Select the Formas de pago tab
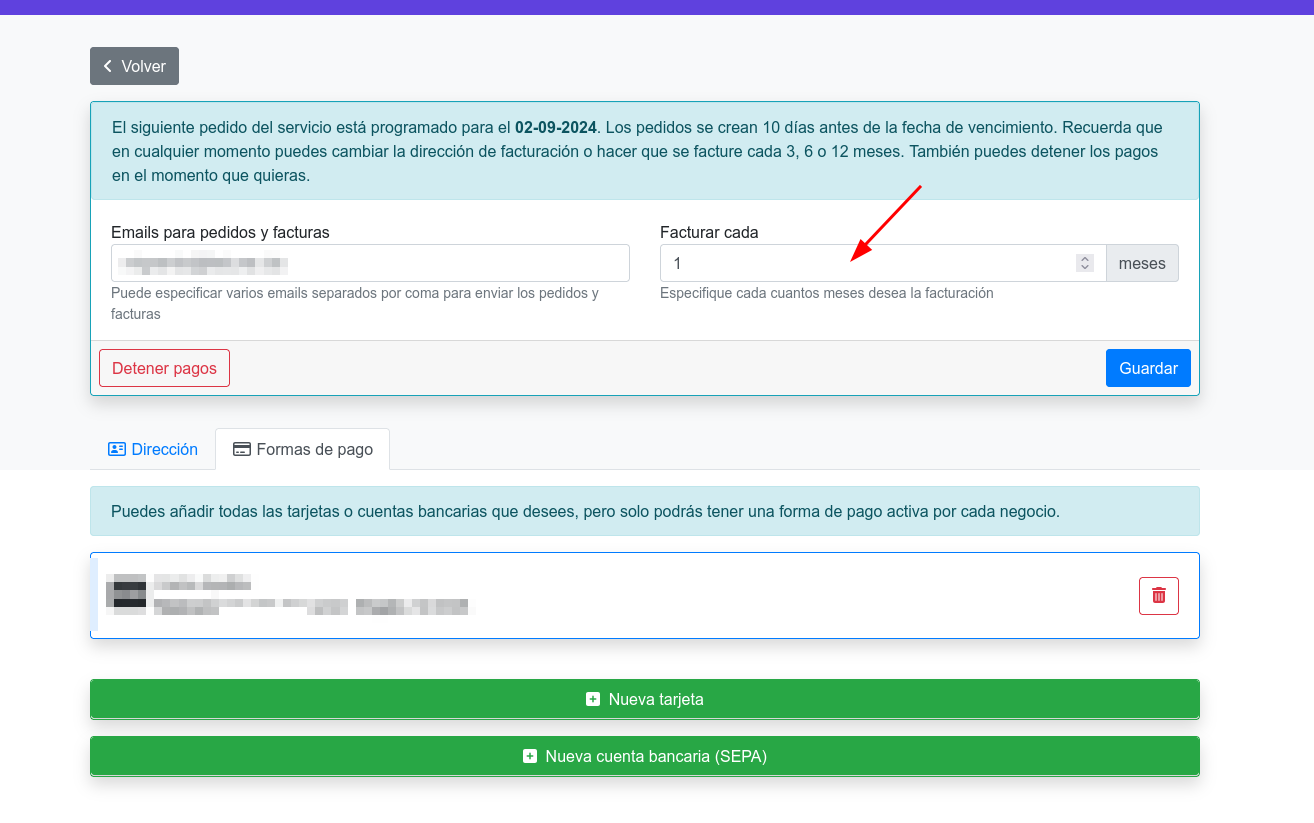The width and height of the screenshot is (1314, 823). 302,450
